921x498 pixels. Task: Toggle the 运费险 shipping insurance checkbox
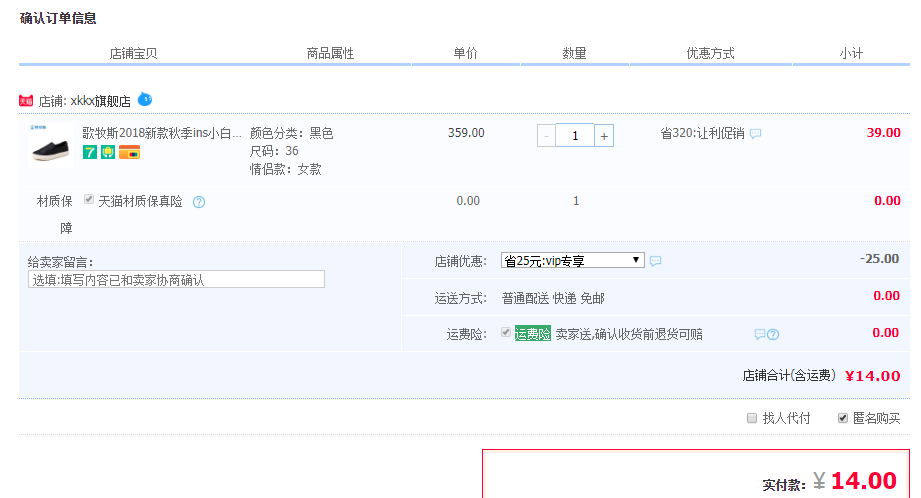[x=506, y=333]
